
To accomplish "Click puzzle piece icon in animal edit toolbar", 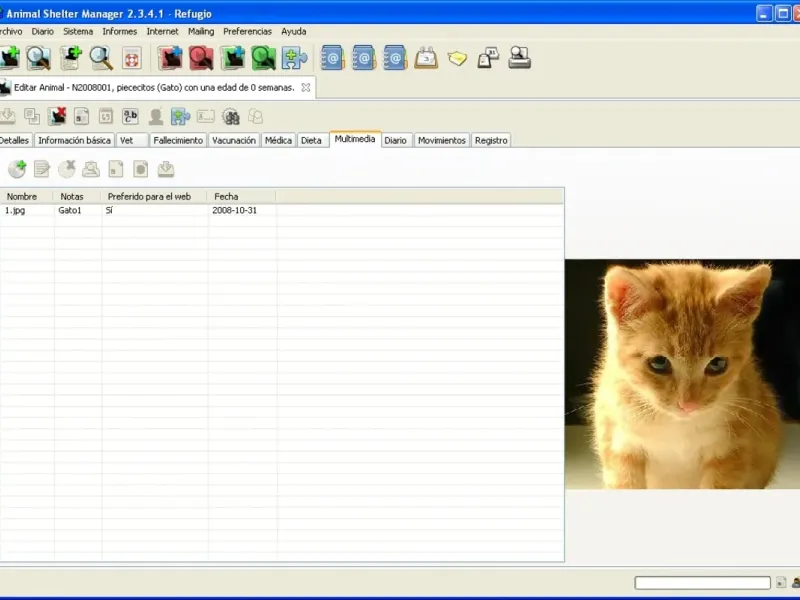I will tap(180, 116).
